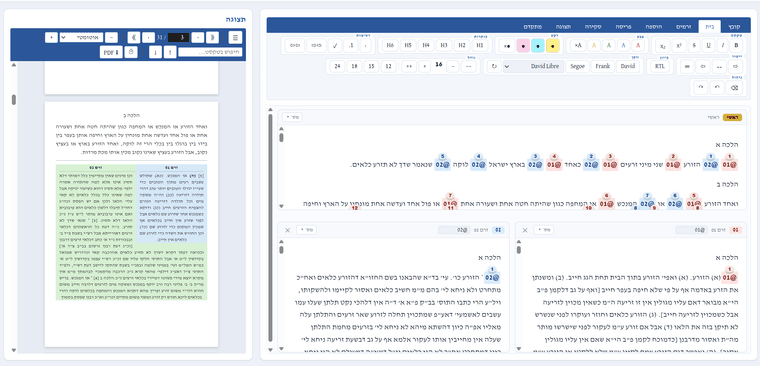Click the print icon in preview toolbar
This screenshot has width=760, height=366.
click(130, 52)
